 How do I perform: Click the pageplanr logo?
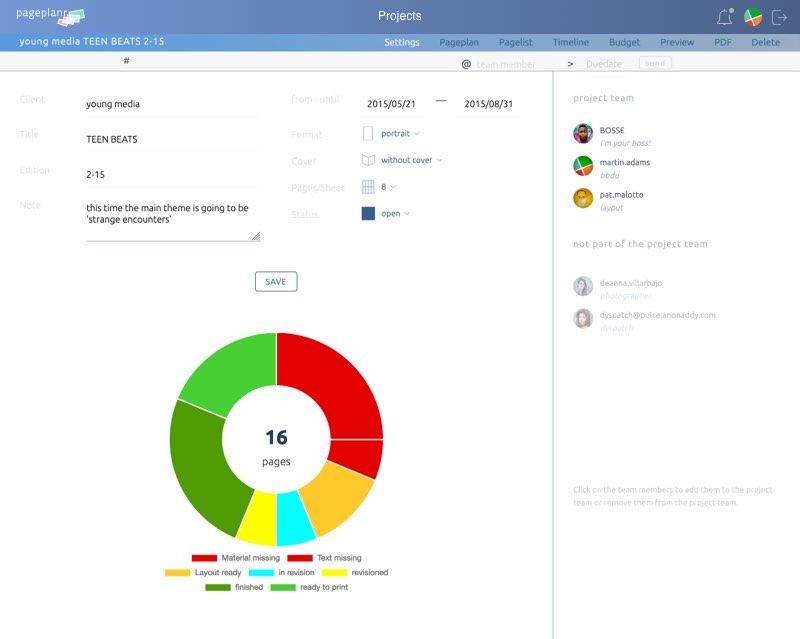point(50,16)
